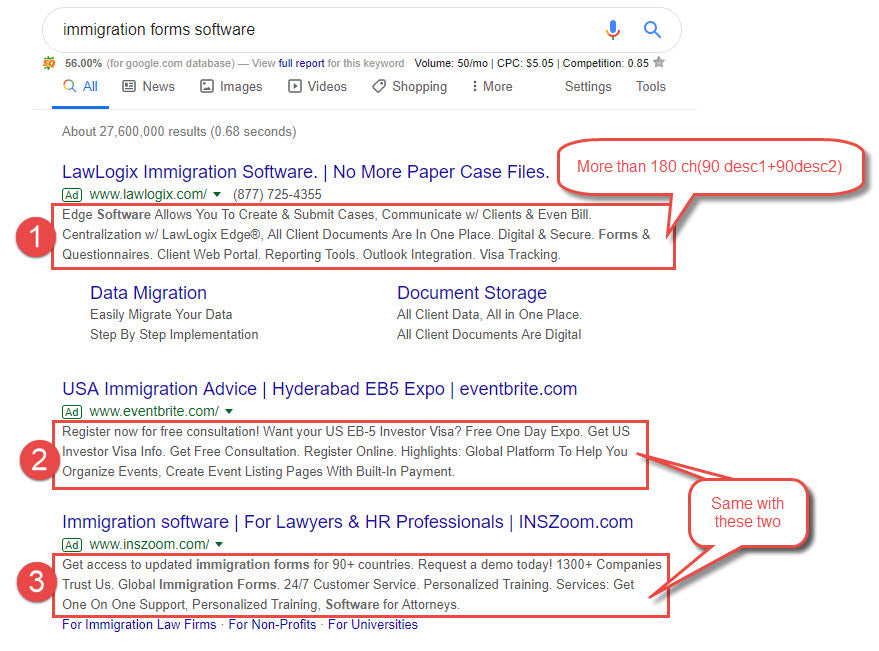Click the three-dot More icon

[474, 86]
